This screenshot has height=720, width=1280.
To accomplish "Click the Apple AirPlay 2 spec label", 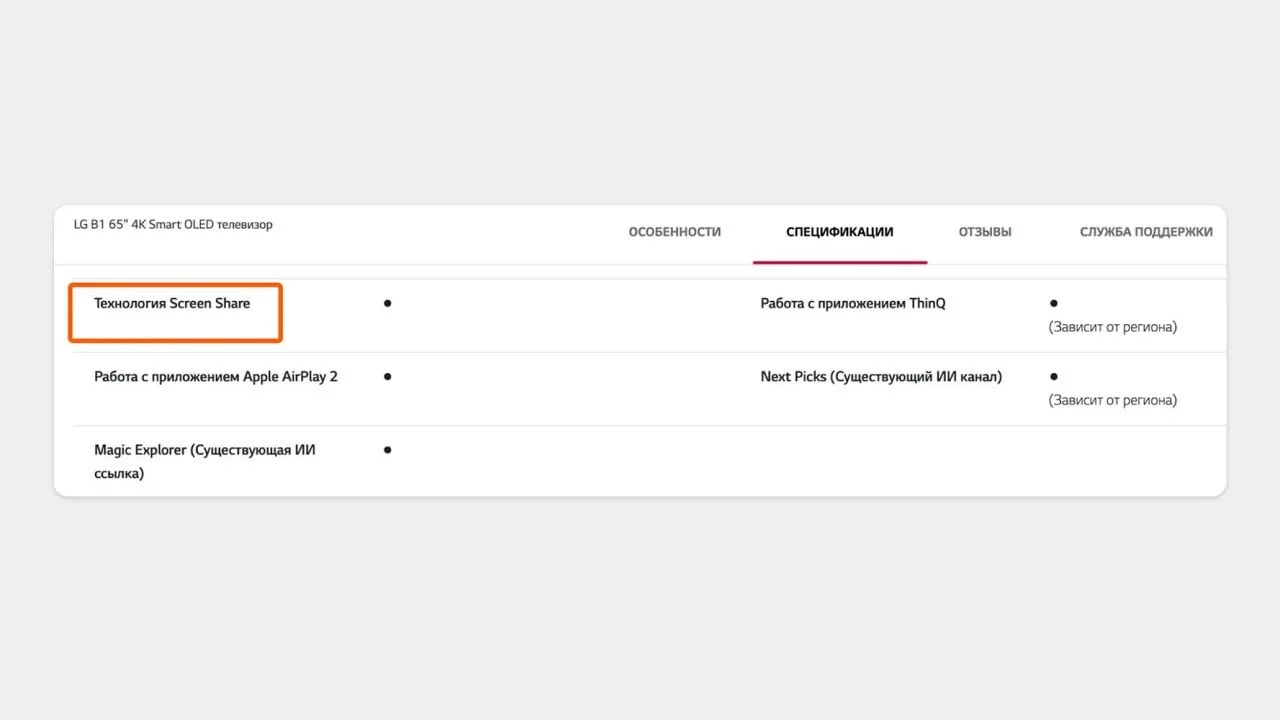I will coord(216,377).
